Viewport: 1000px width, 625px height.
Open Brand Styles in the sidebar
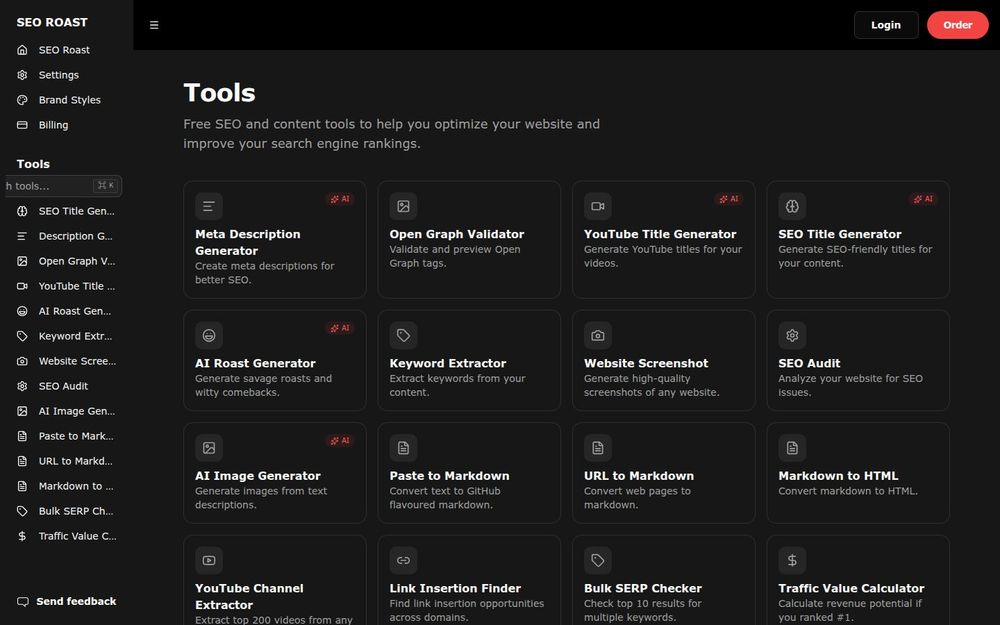[x=69, y=100]
